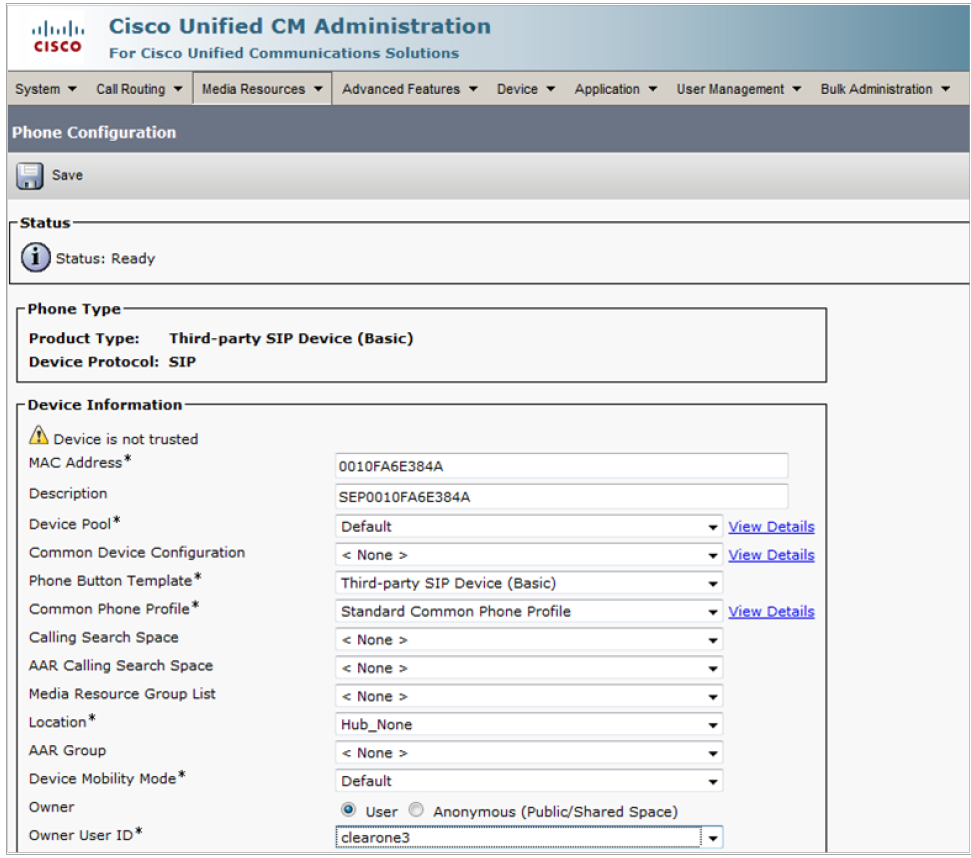Click the Phone Type section heading
This screenshot has width=971, height=858.
[74, 310]
